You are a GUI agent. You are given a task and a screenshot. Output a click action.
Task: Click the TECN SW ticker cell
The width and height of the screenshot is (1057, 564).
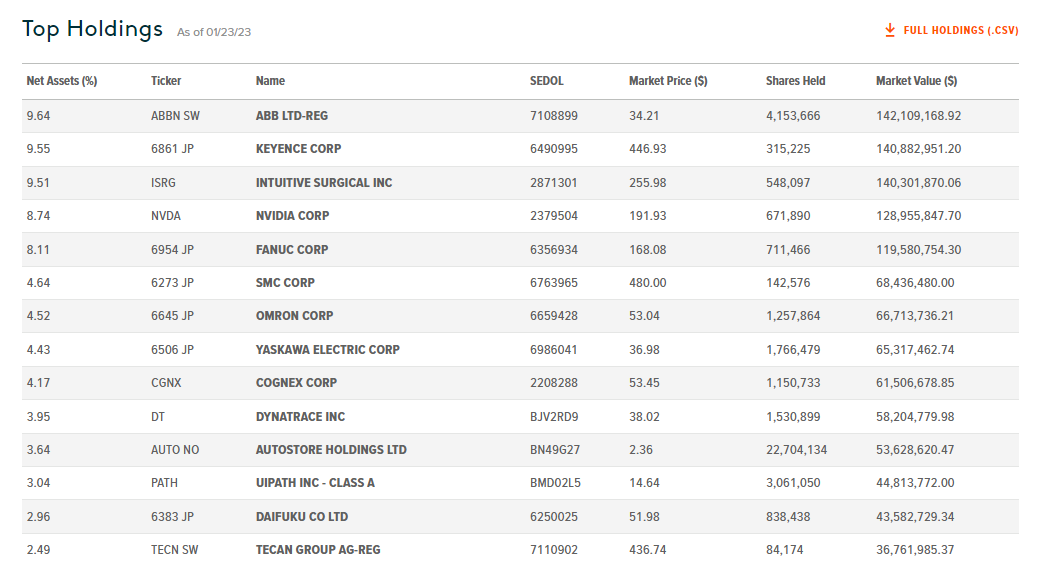(175, 550)
